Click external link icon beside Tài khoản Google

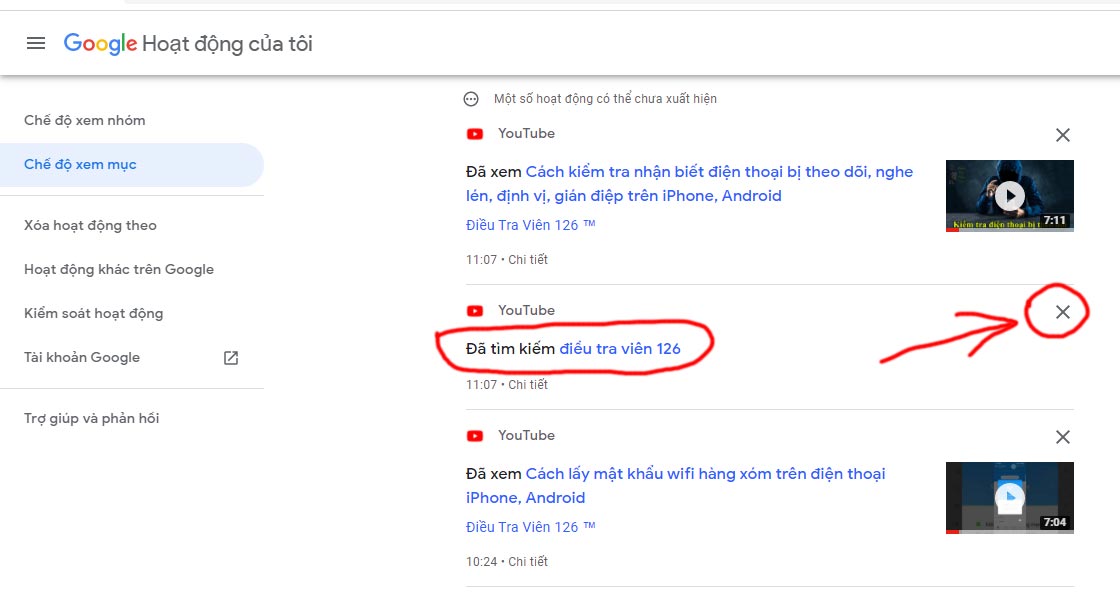coord(231,357)
